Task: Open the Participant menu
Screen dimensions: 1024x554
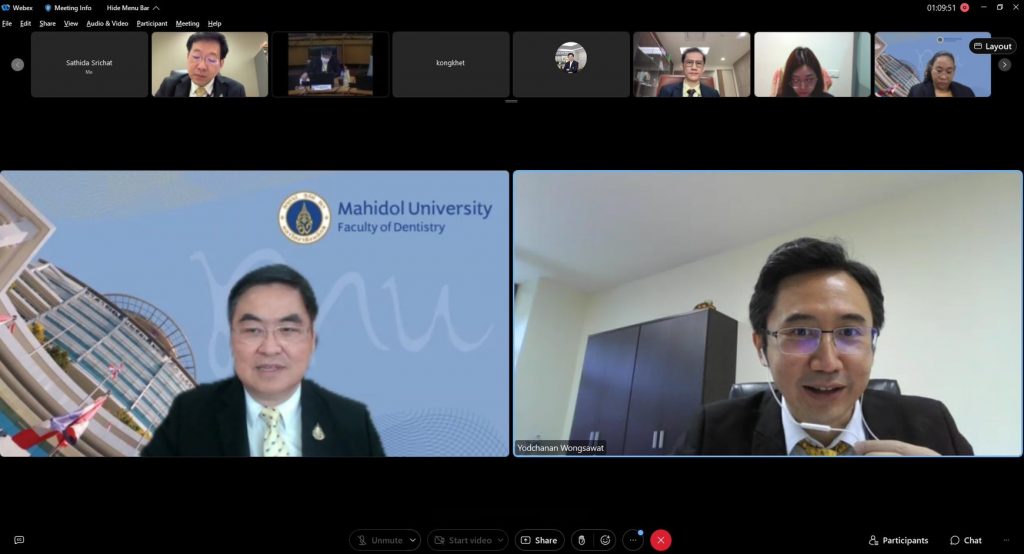Action: coord(152,23)
